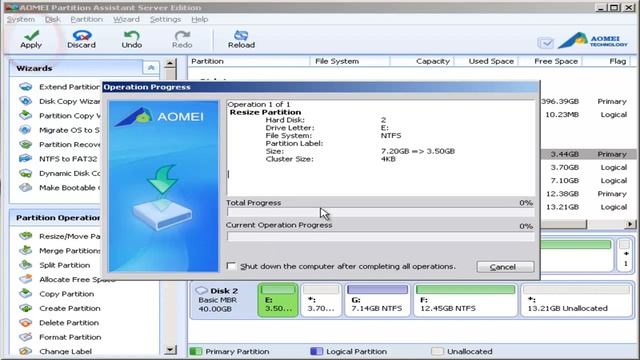Click the Disk 2 drive icon
Viewport: 640px width, 360px height.
[x=202, y=291]
